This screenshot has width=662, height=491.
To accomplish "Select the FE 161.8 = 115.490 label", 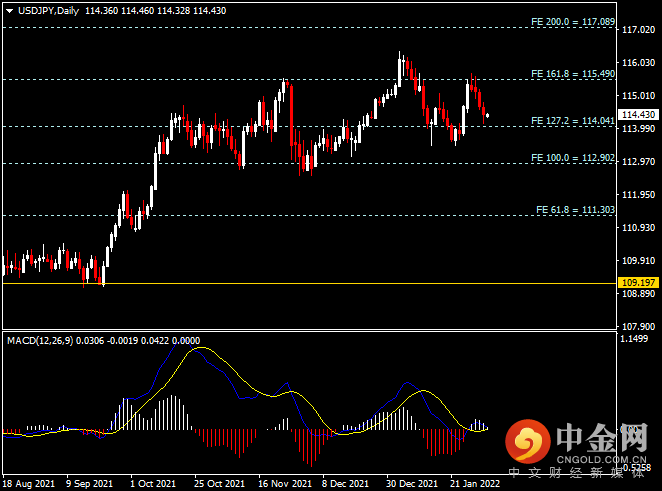I will coord(573,74).
